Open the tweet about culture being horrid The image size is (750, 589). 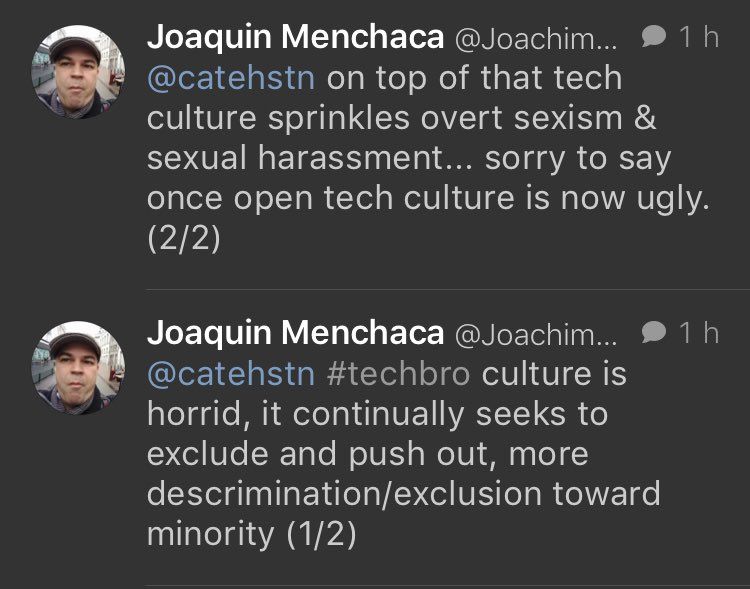pyautogui.click(x=400, y=453)
